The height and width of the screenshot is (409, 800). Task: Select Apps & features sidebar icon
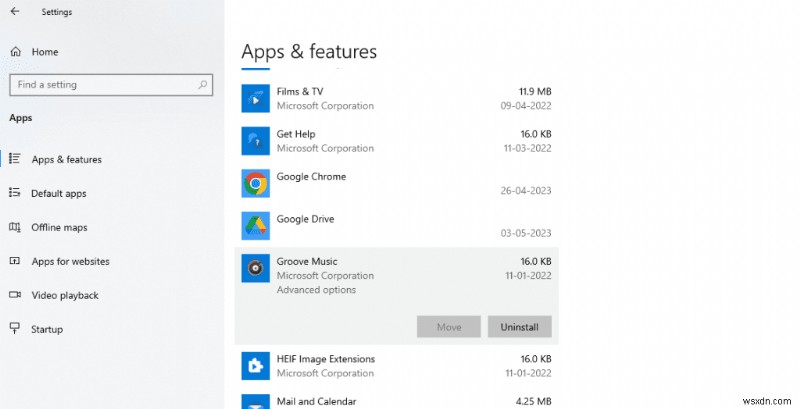tap(15, 159)
